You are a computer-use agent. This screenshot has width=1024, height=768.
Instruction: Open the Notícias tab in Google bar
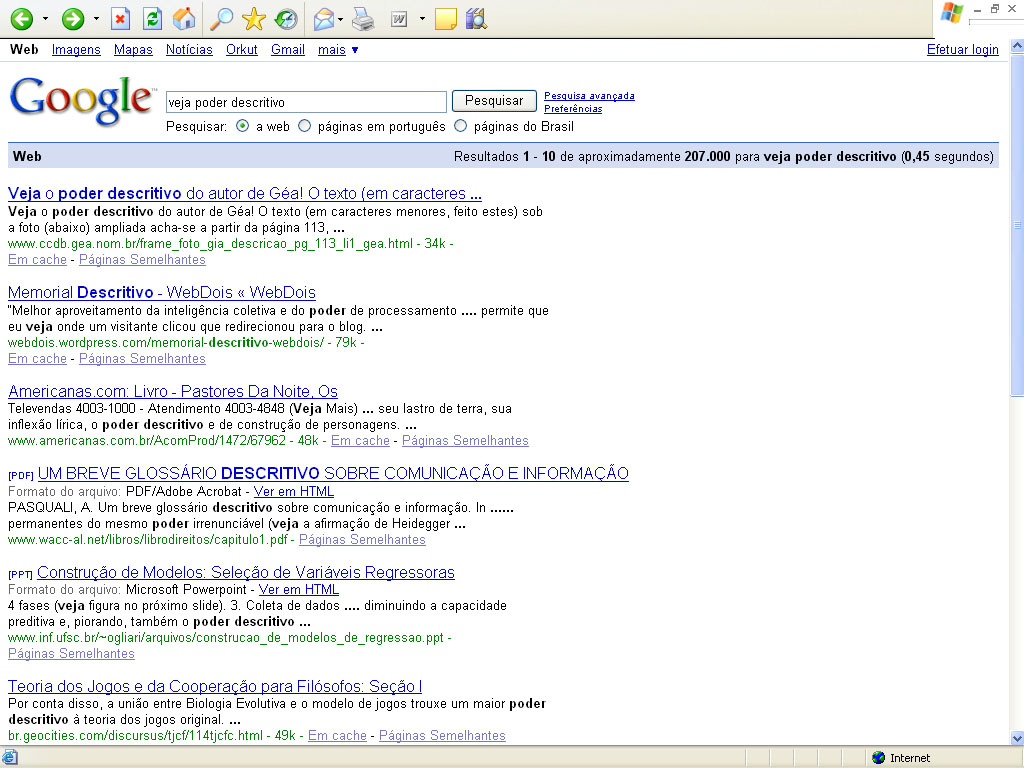tap(189, 50)
